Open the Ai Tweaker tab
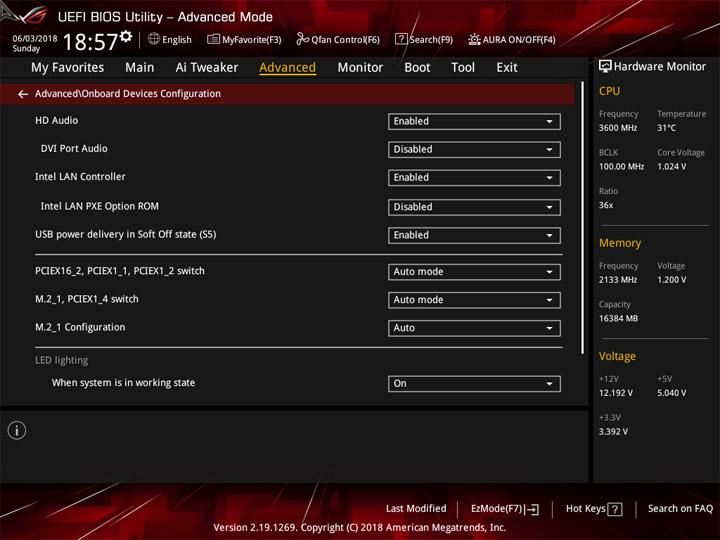 [207, 68]
